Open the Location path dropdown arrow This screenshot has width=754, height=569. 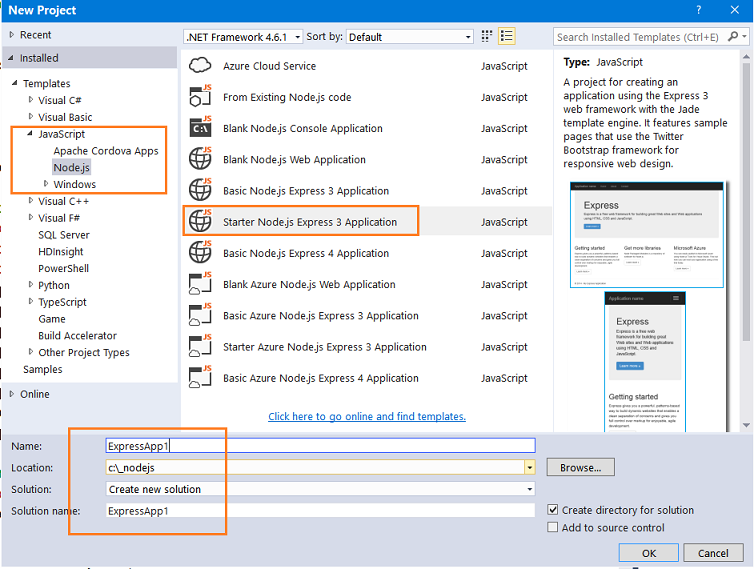(x=529, y=467)
